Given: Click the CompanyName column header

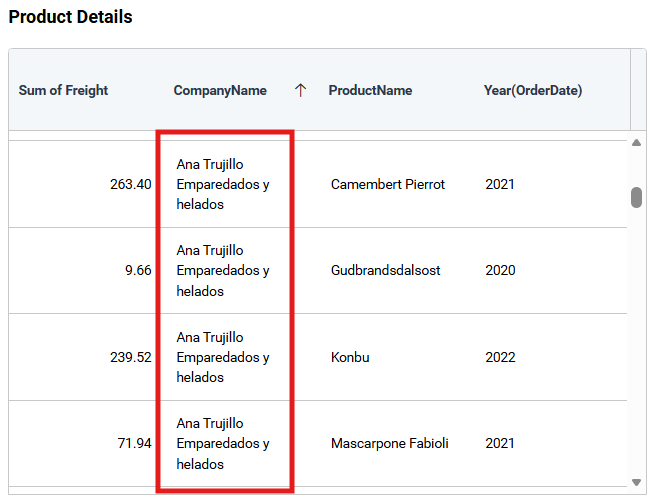Looking at the screenshot, I should click(220, 90).
